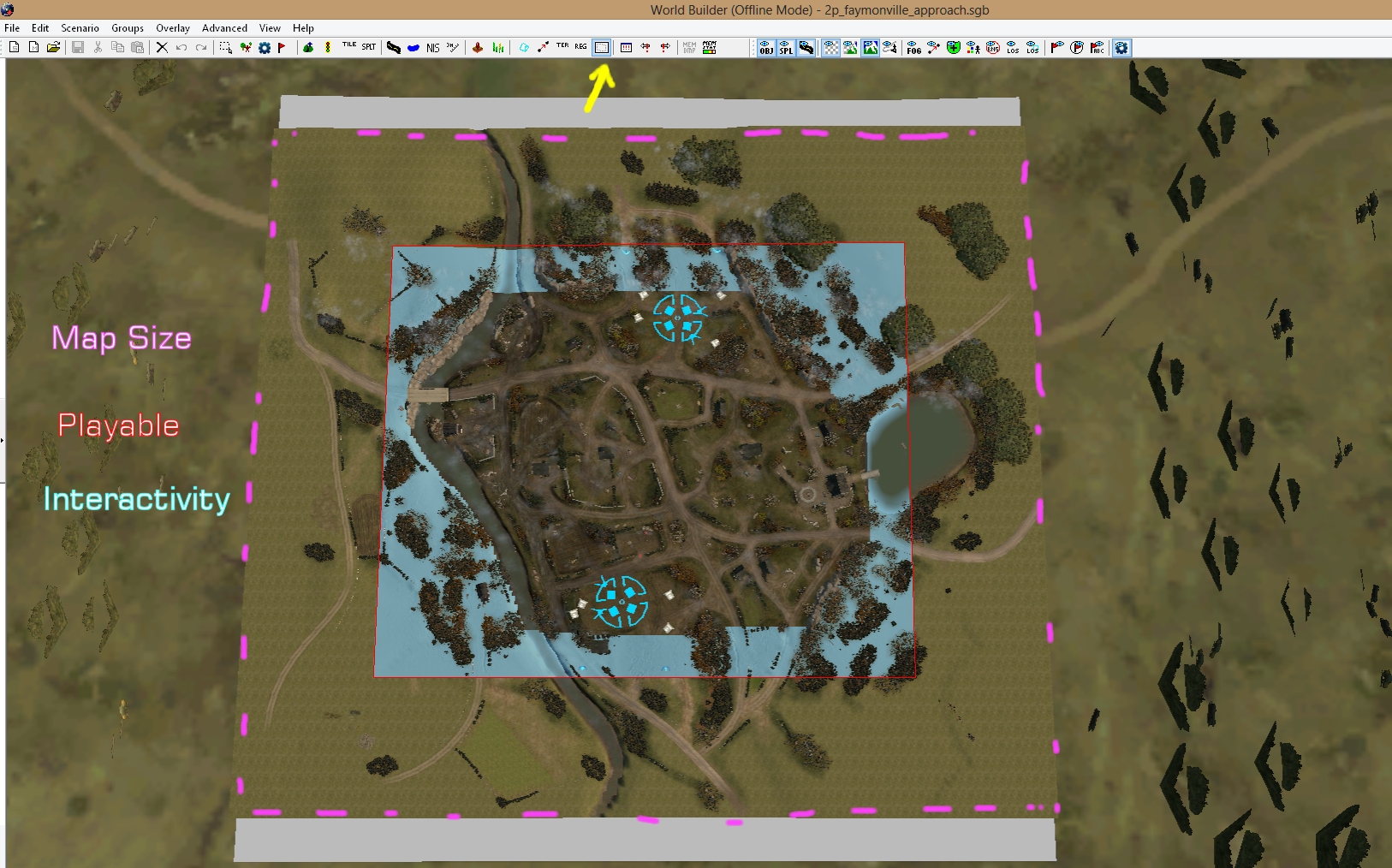This screenshot has height=868, width=1392.
Task: Select the 3M measure tool
Action: (x=453, y=47)
